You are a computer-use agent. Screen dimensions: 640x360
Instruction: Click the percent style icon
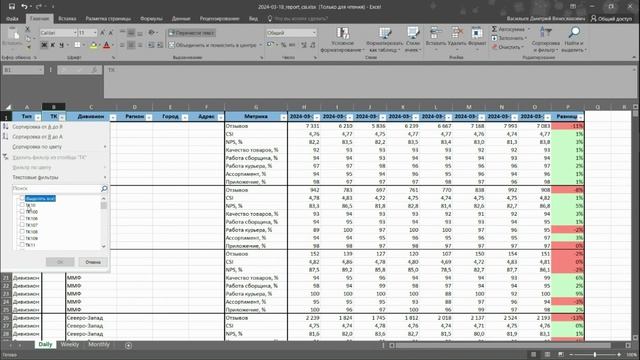click(283, 45)
